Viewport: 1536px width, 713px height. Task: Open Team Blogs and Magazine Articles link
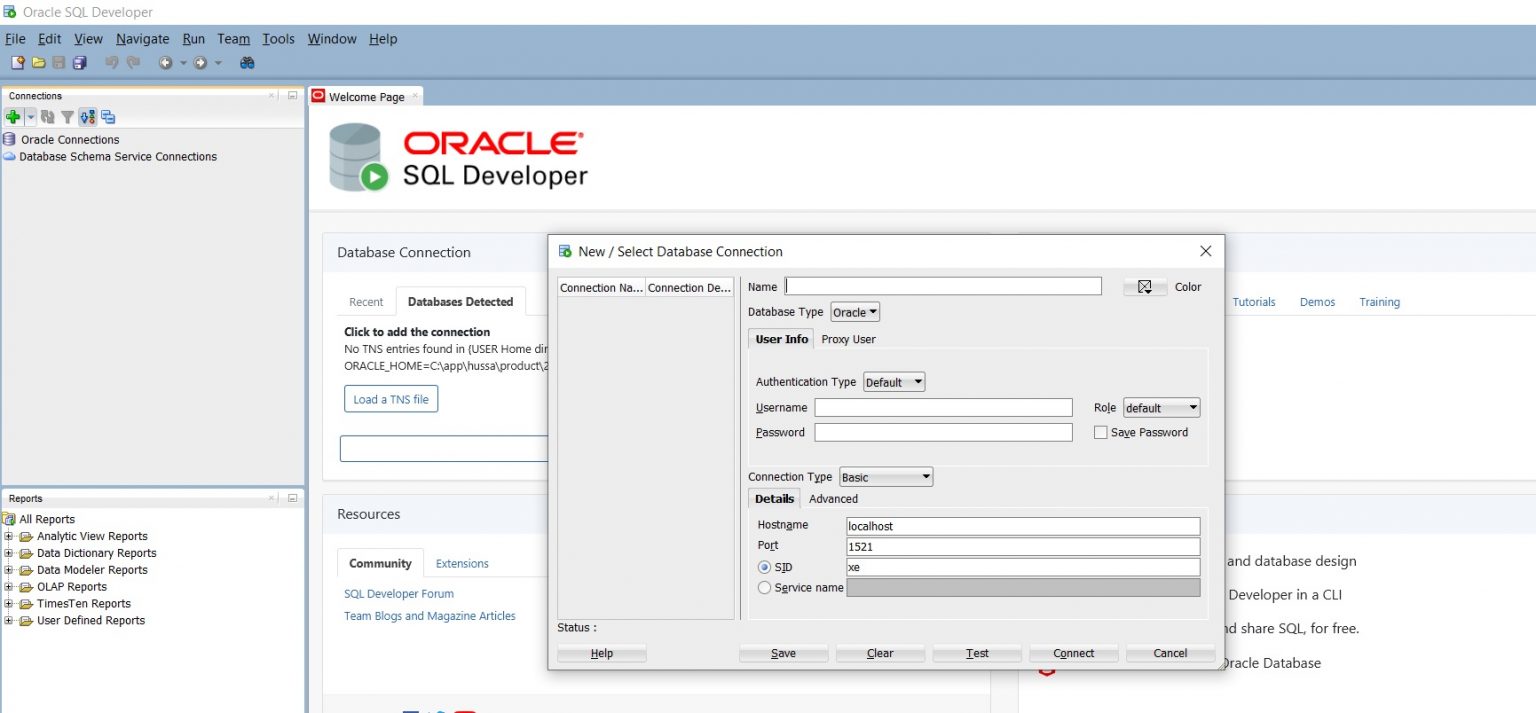430,616
